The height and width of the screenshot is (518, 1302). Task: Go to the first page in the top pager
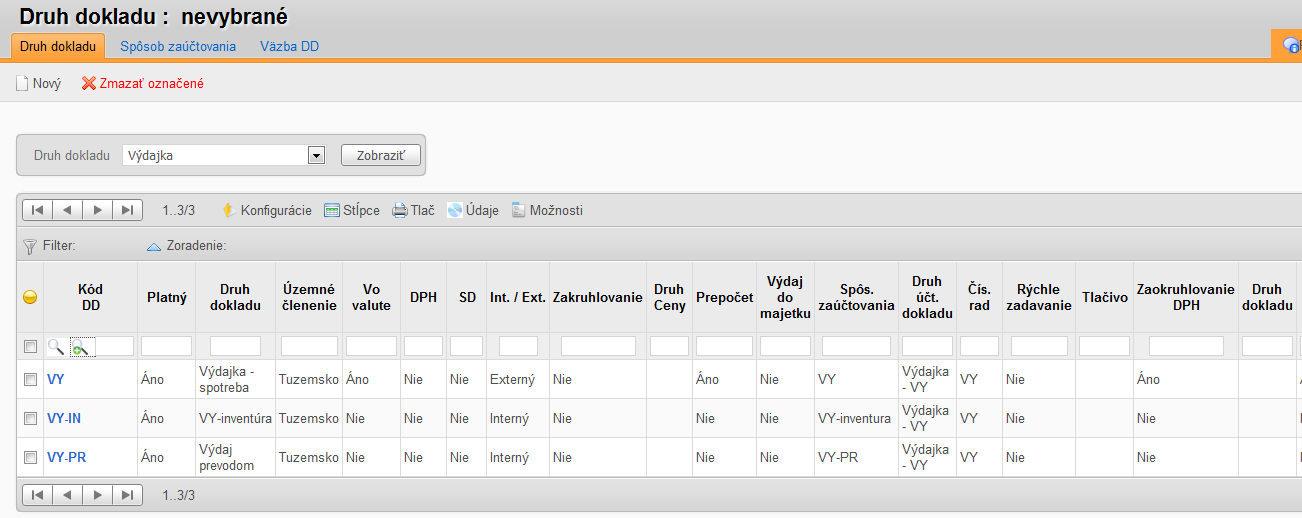(37, 210)
